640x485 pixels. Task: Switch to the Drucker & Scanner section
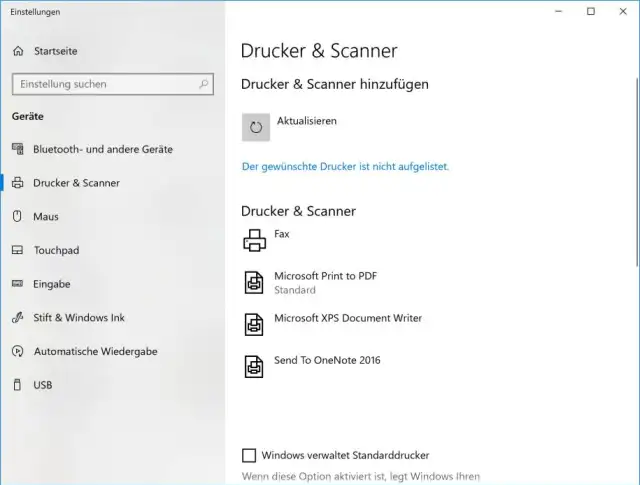(x=76, y=183)
